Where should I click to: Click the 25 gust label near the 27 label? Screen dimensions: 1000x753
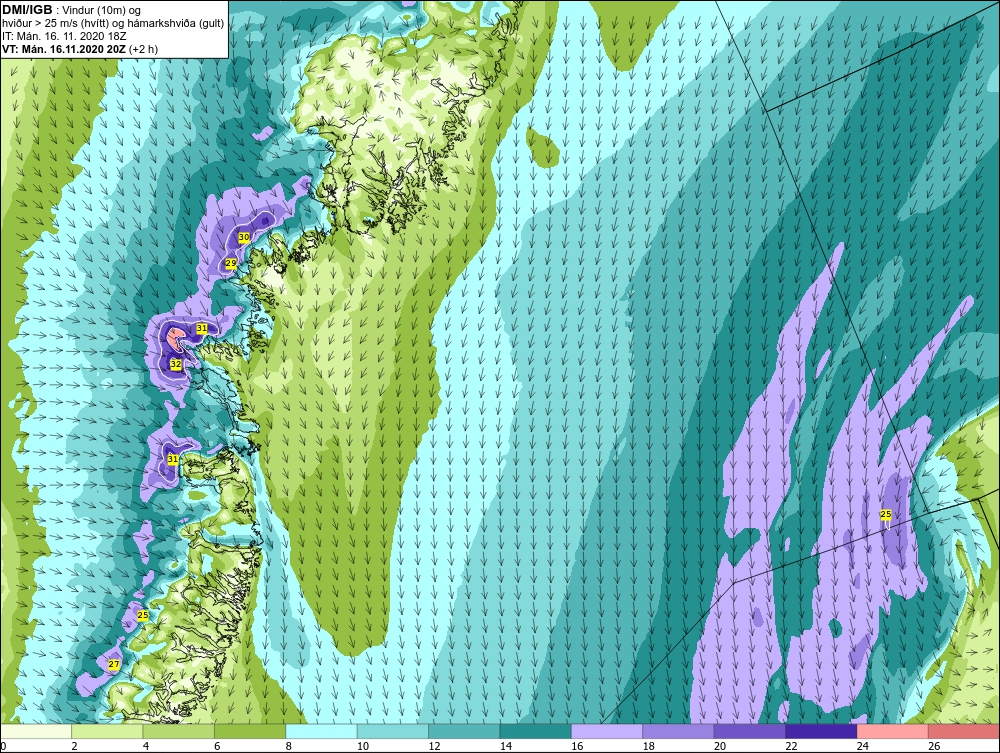(x=143, y=615)
